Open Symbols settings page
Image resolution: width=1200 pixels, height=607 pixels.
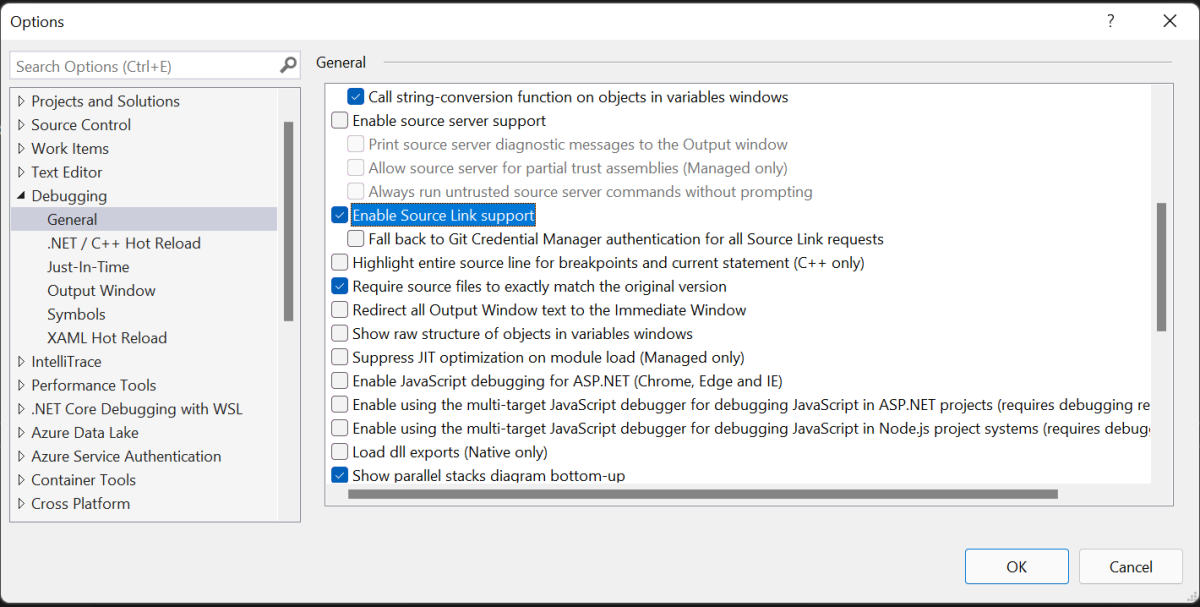pos(76,314)
